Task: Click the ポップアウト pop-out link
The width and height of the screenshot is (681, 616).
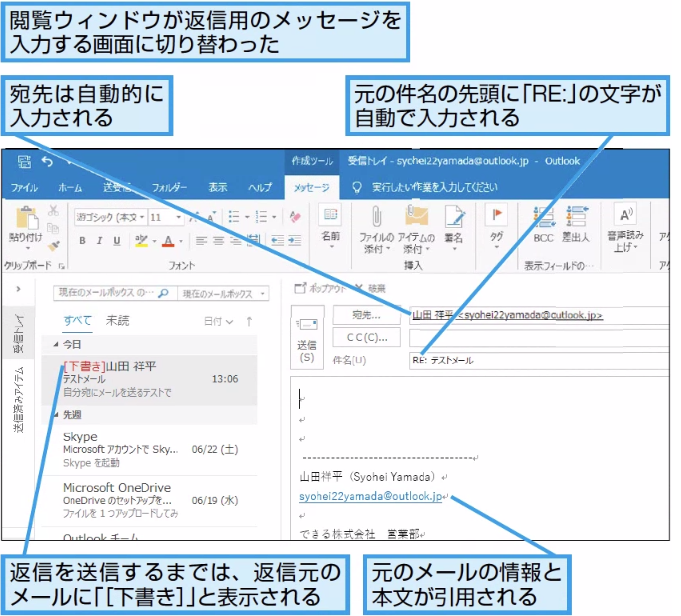Action: (320, 288)
